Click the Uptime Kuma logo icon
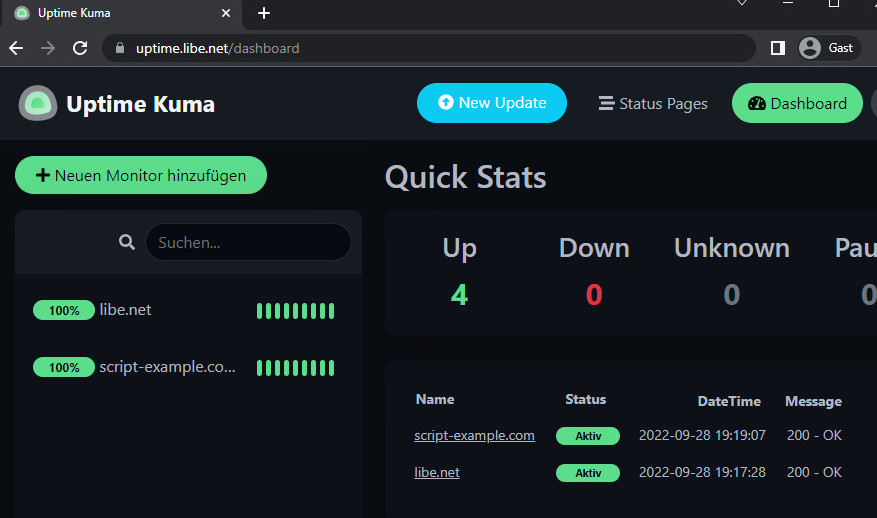This screenshot has height=518, width=877. [x=38, y=104]
